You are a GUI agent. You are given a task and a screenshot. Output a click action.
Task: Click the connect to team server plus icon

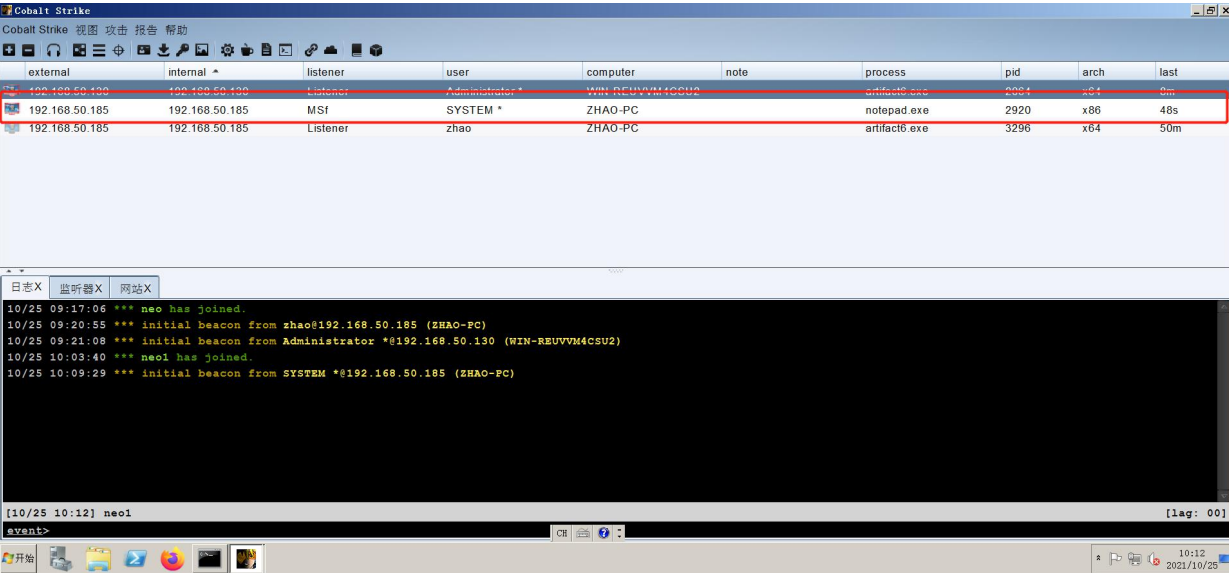(x=9, y=50)
